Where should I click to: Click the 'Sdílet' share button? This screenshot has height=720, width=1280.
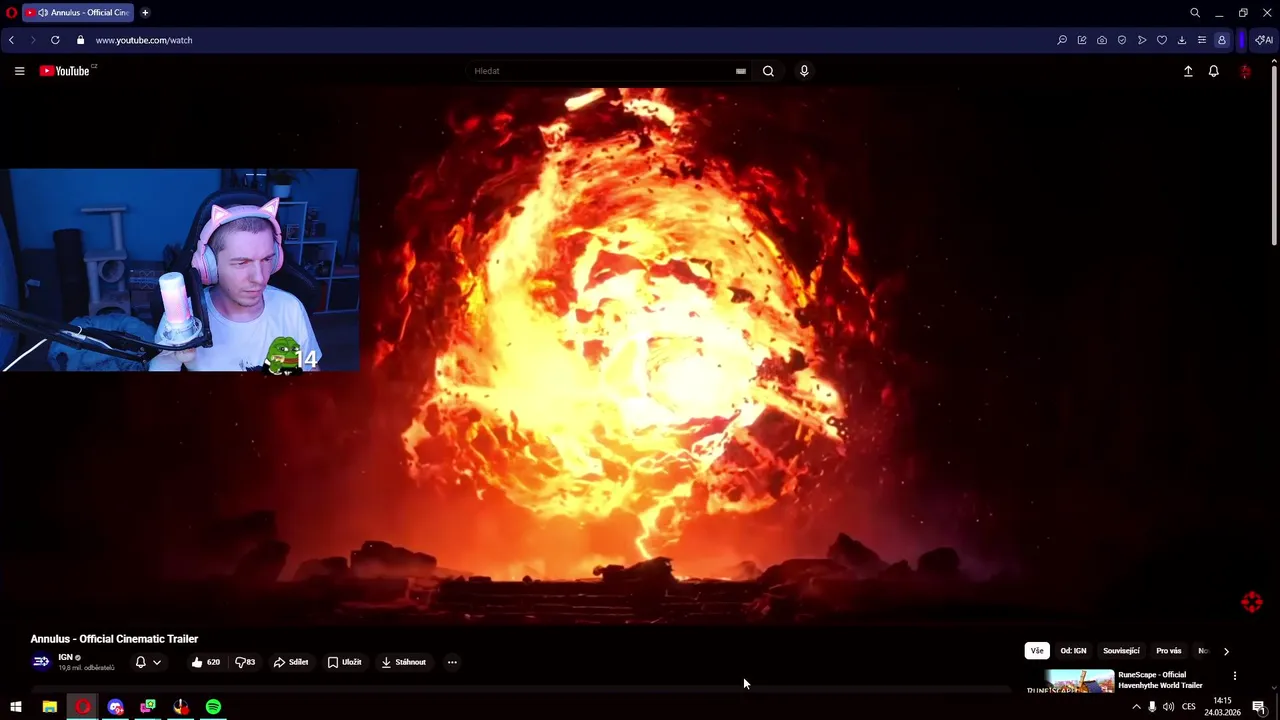point(291,662)
